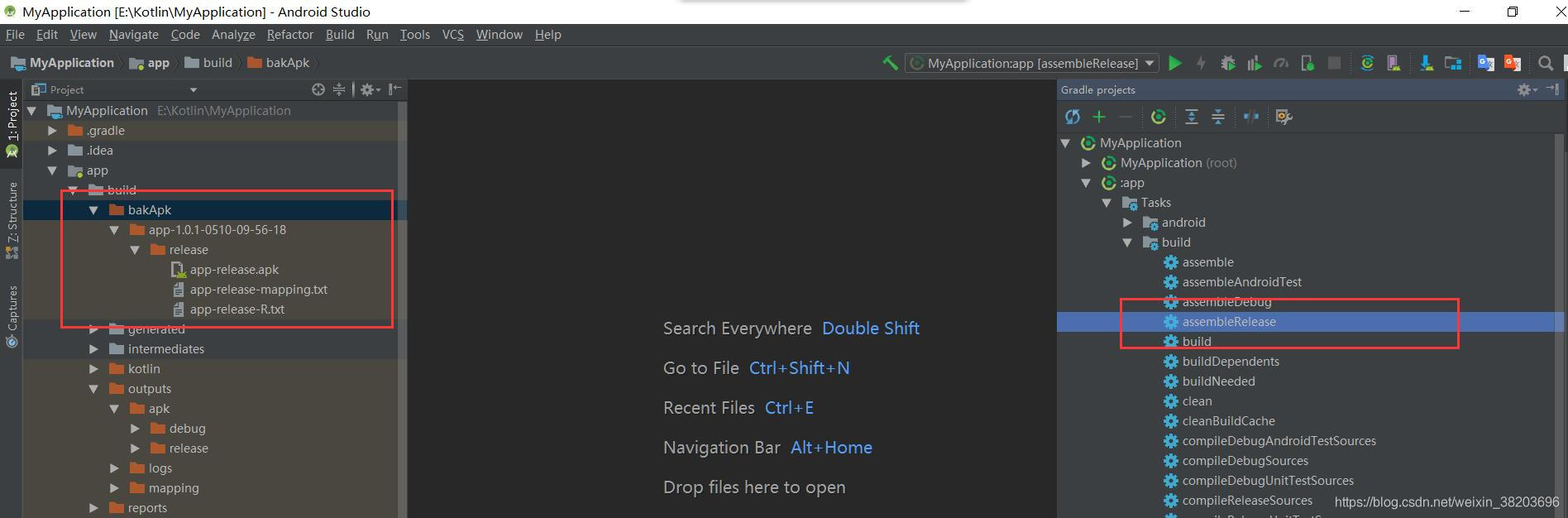This screenshot has height=518, width=1568.
Task: Attach Gradle project with plus icon
Action: coord(1099,117)
